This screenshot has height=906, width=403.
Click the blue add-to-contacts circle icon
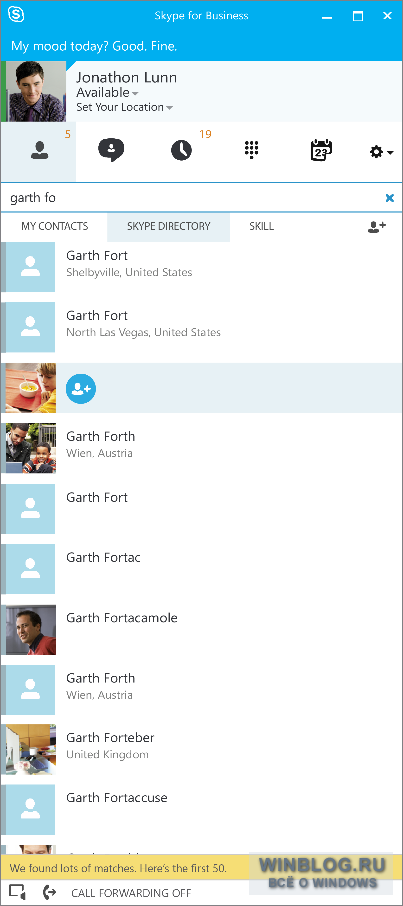81,389
